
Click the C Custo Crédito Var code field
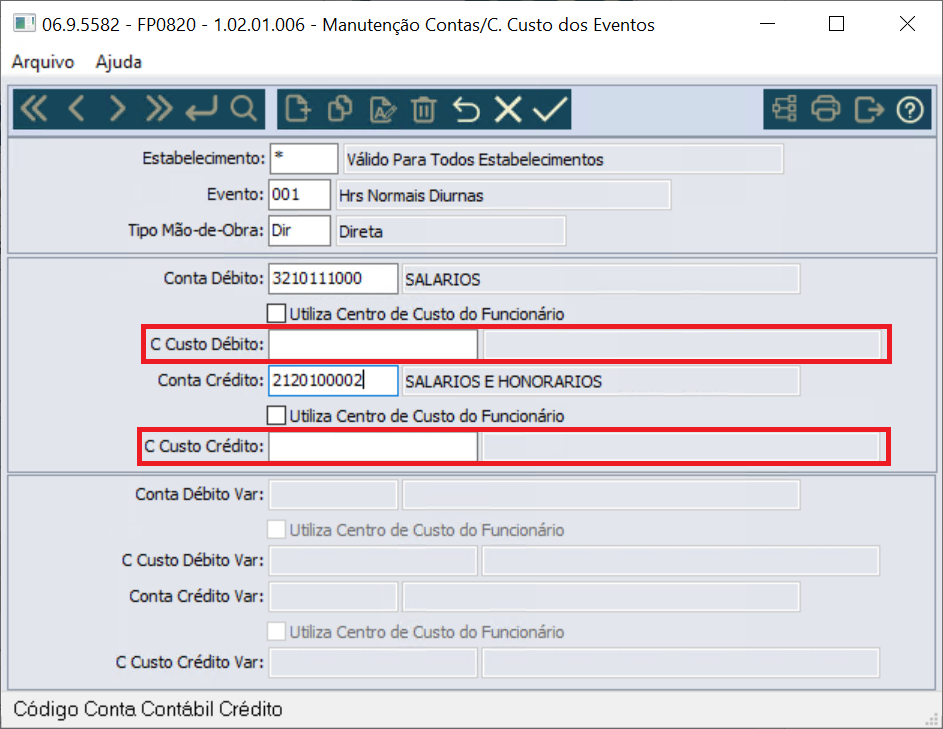click(x=373, y=663)
